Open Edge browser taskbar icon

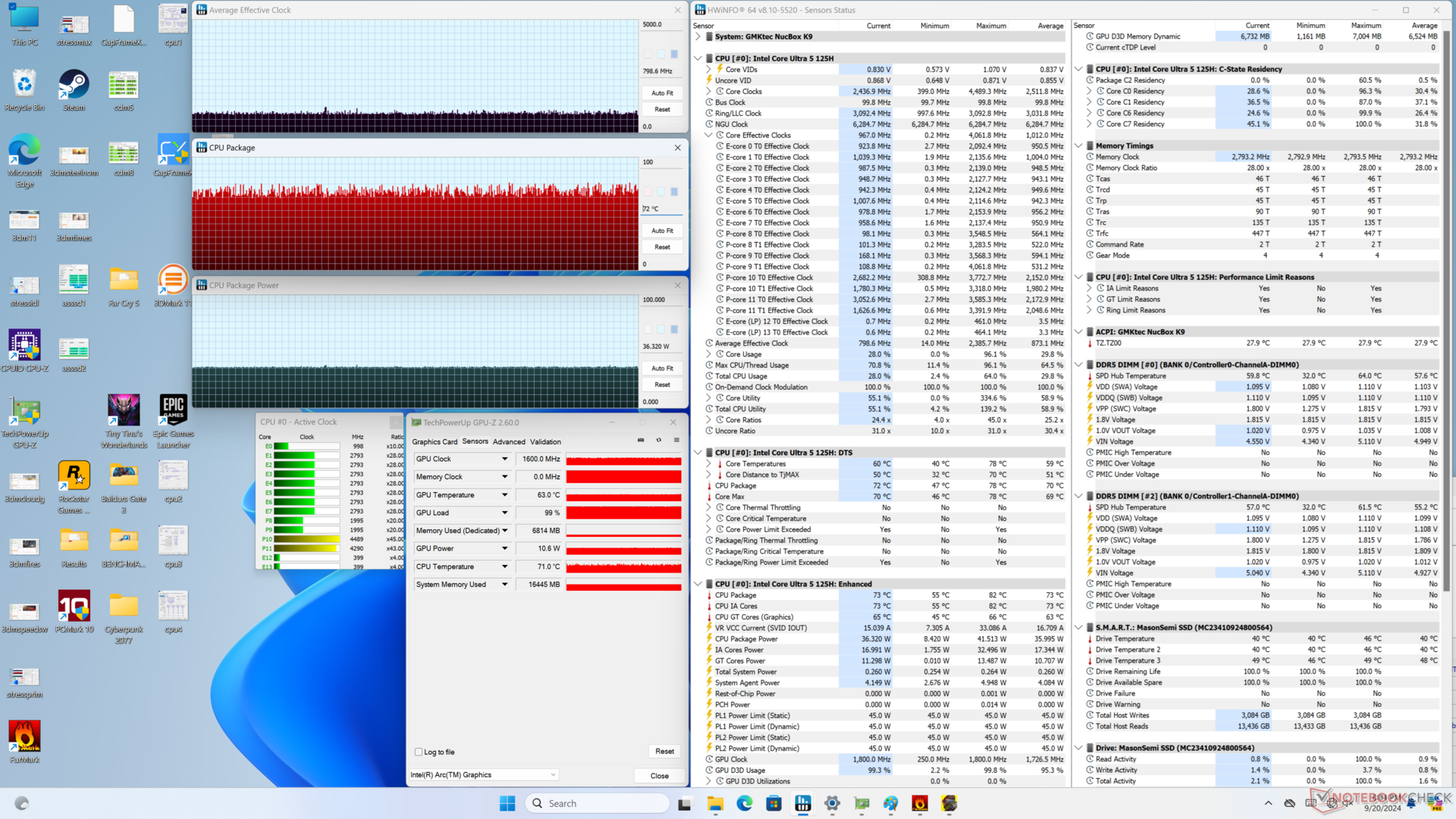[x=745, y=803]
